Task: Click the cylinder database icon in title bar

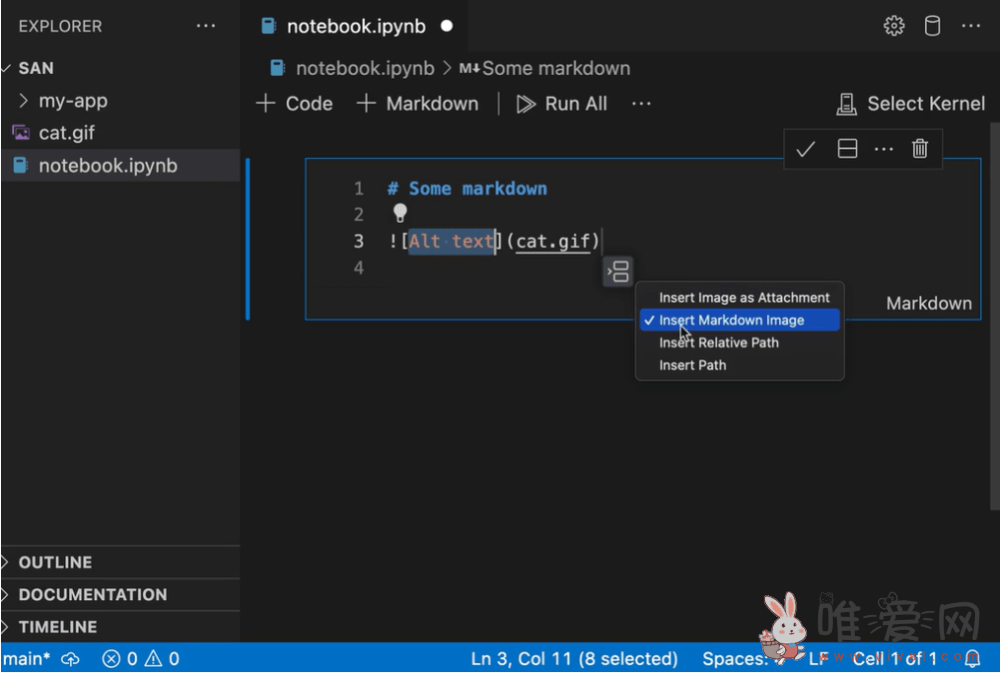Action: click(x=932, y=26)
